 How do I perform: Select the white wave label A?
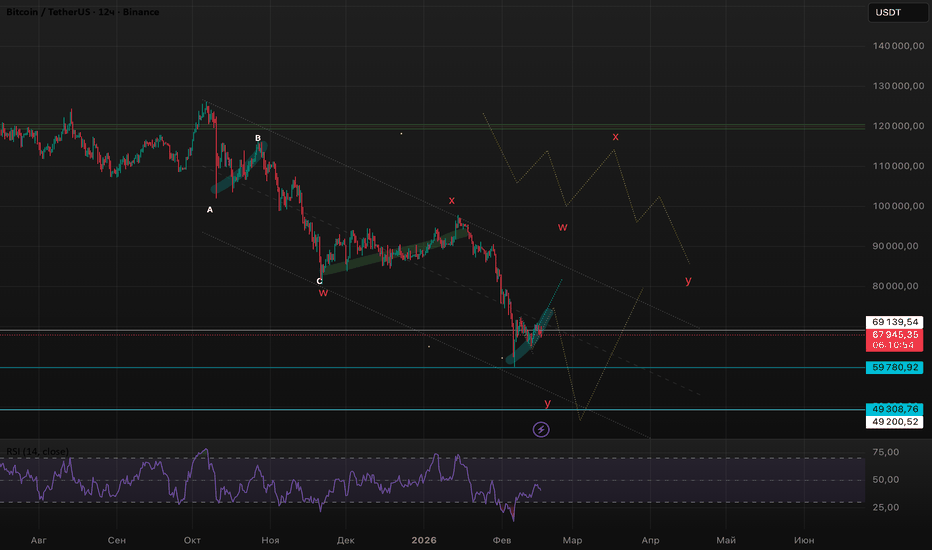210,210
